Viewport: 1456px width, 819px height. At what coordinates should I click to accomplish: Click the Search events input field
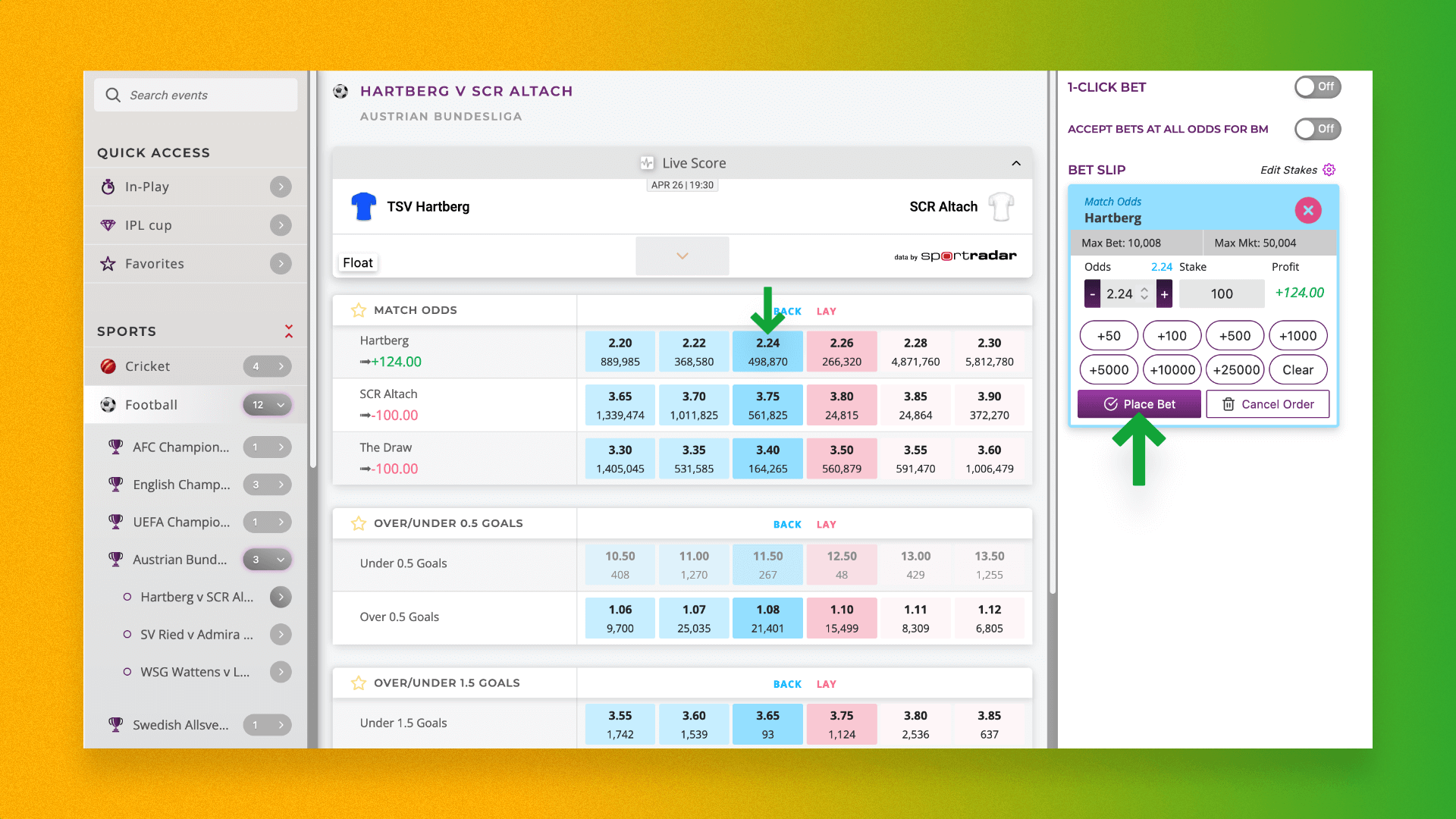(x=197, y=94)
